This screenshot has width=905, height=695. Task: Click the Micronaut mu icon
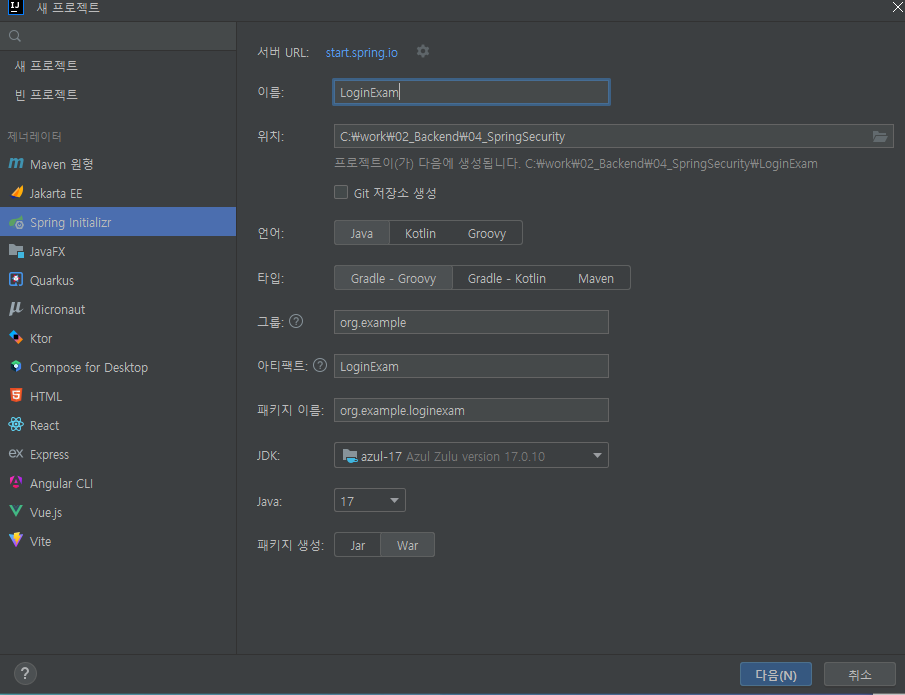point(16,309)
